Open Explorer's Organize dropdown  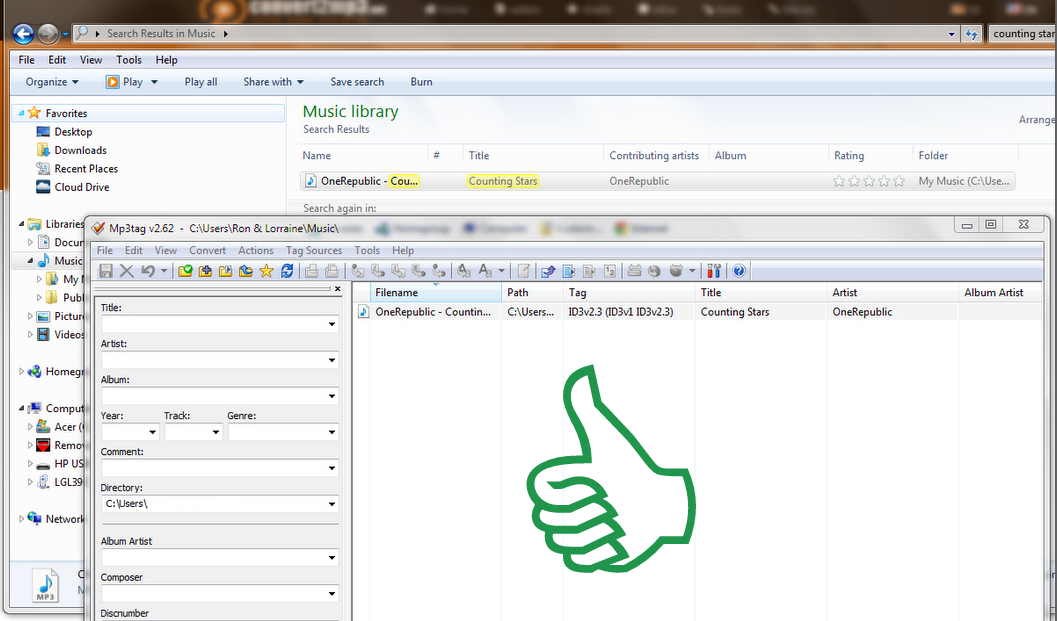pos(52,82)
